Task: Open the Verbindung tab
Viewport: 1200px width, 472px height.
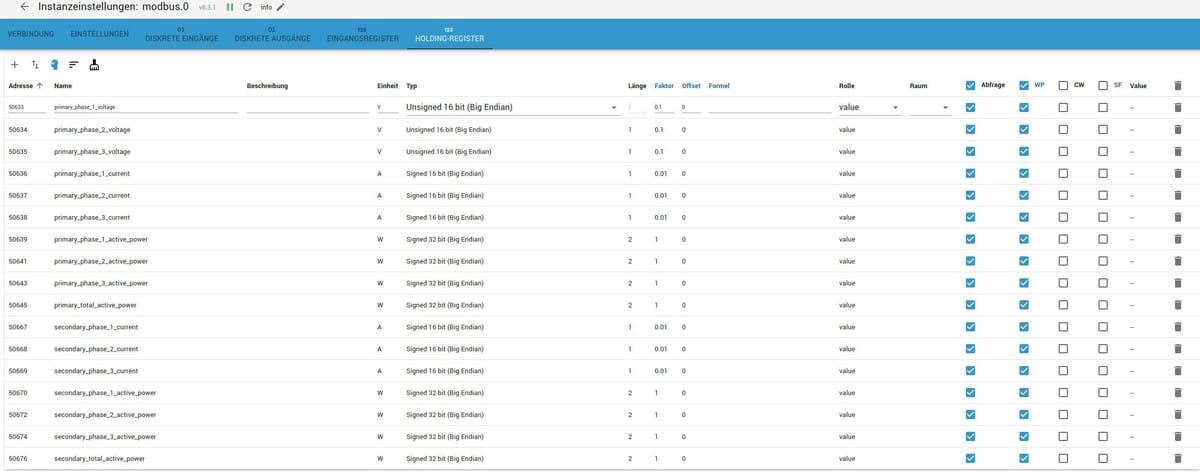Action: [30, 35]
